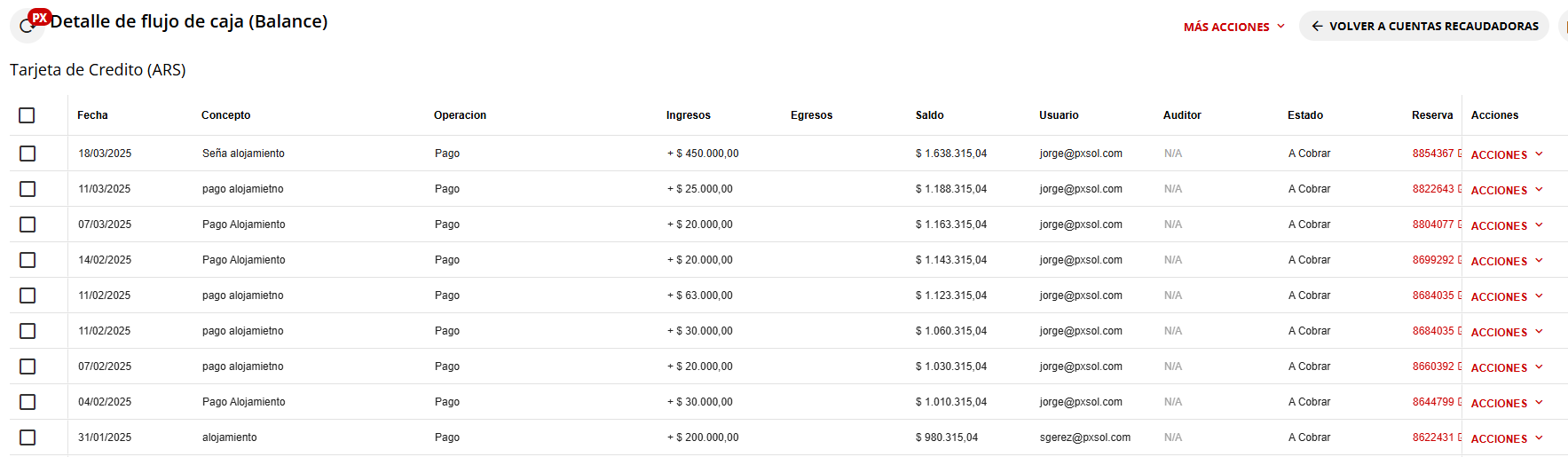This screenshot has height=457, width=1568.
Task: Check the row dated 18/03/2025
Action: pyautogui.click(x=28, y=154)
